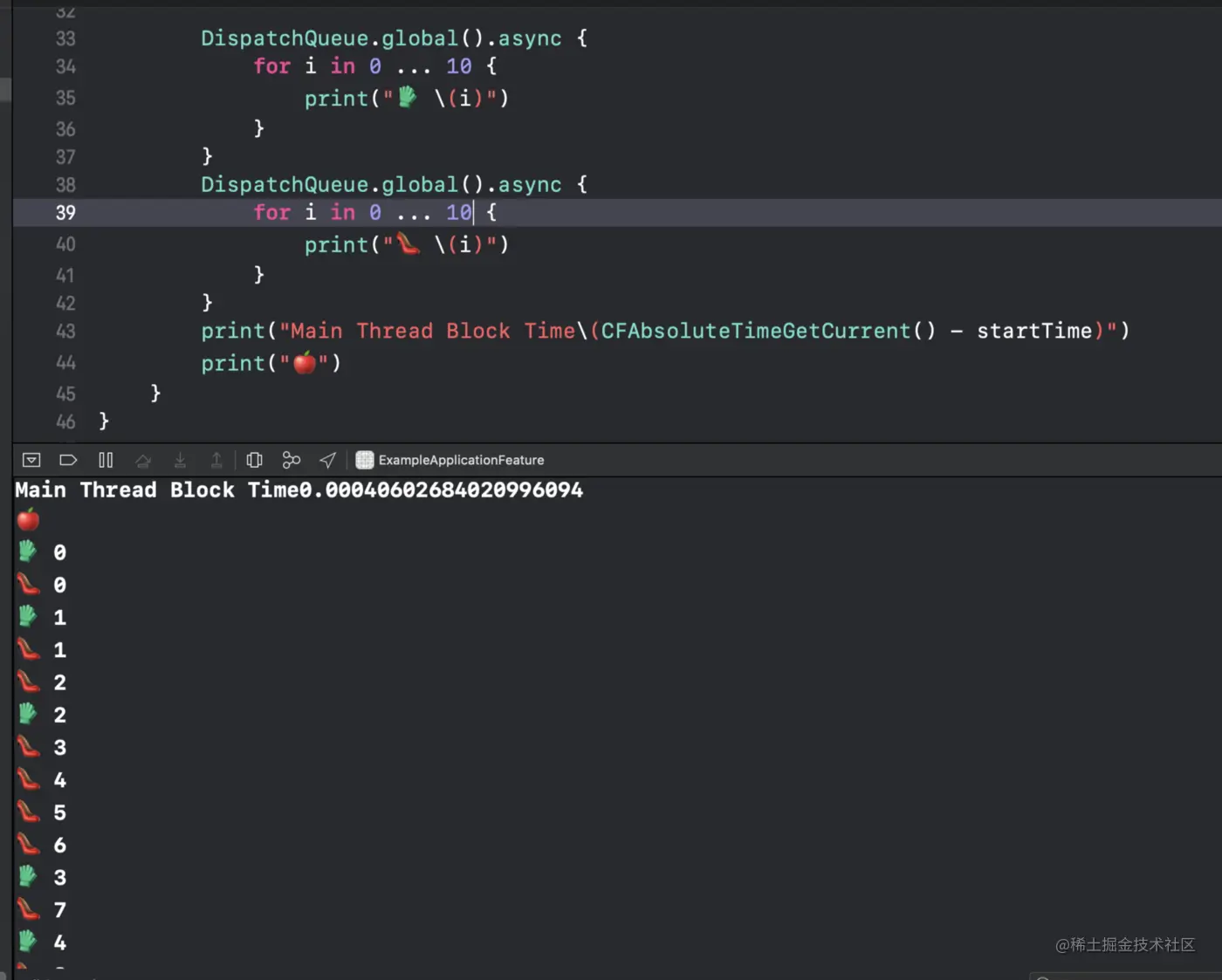Click console line glove 2
Image resolution: width=1222 pixels, height=980 pixels.
click(42, 715)
